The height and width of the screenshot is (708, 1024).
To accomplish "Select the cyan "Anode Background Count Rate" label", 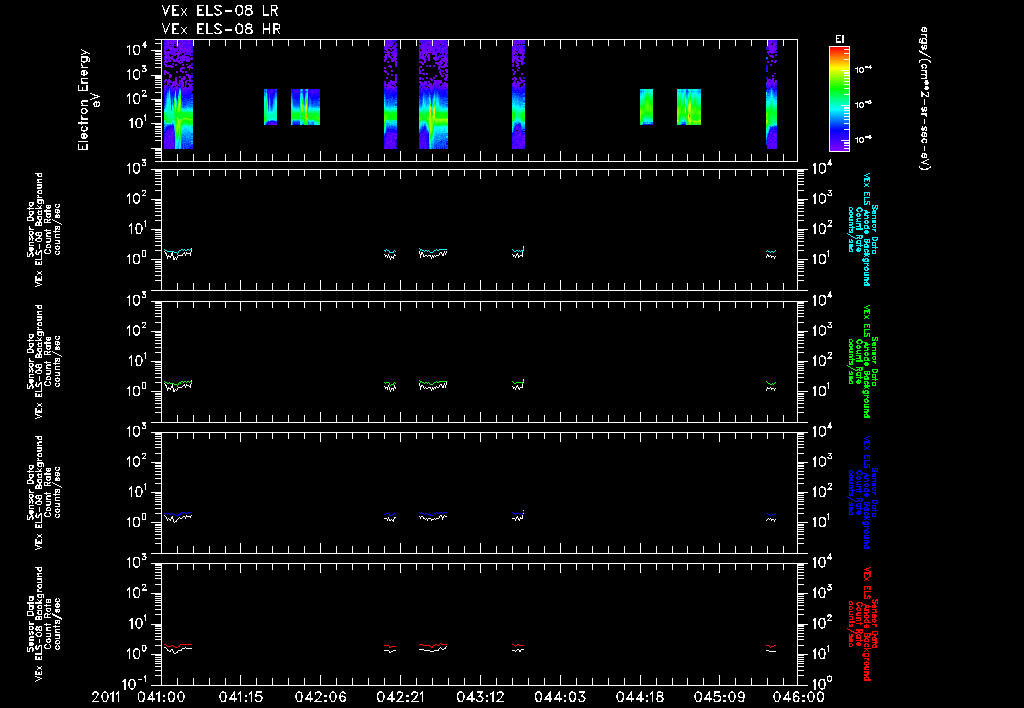I will (863, 230).
